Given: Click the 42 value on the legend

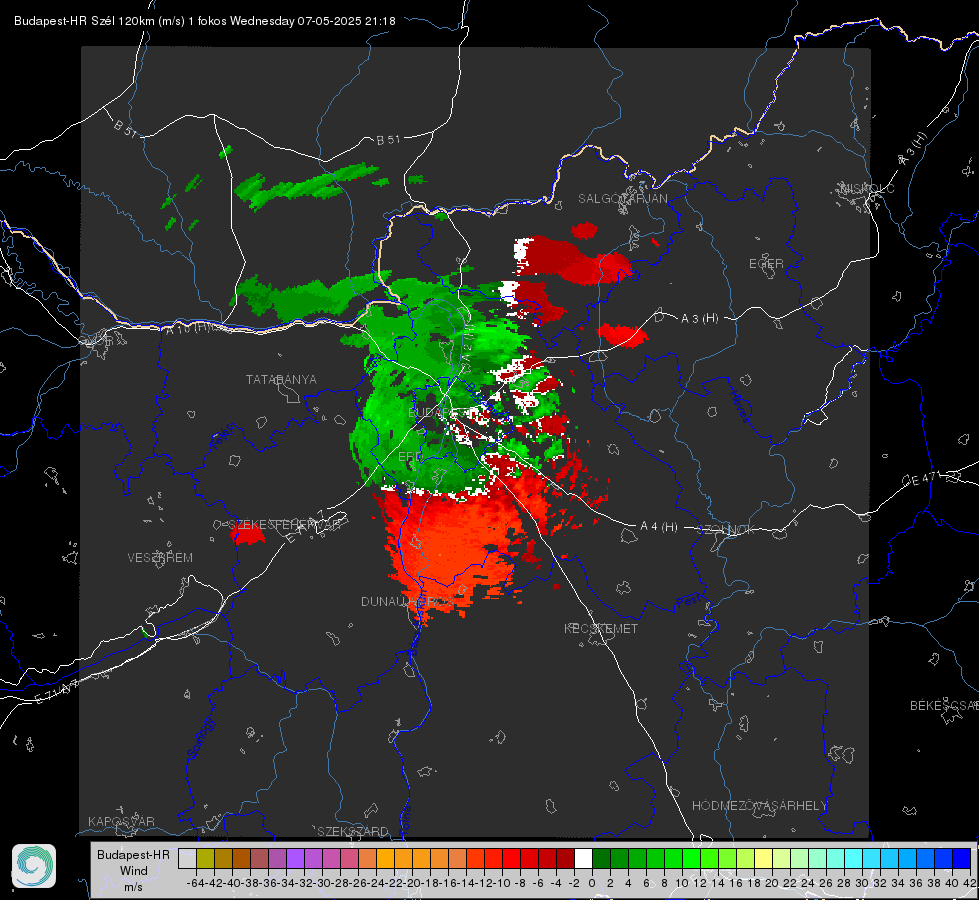Looking at the screenshot, I should (970, 883).
